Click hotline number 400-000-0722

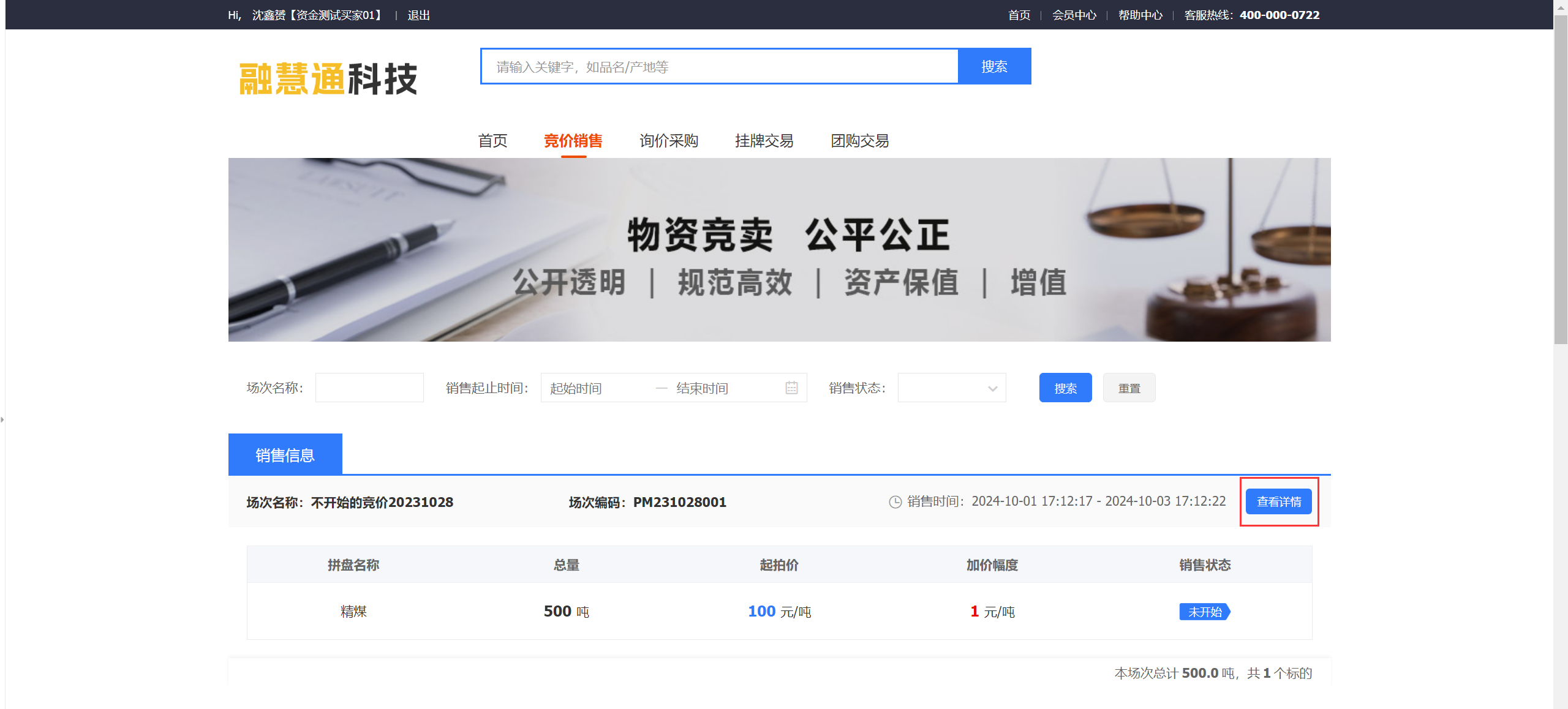[1280, 15]
